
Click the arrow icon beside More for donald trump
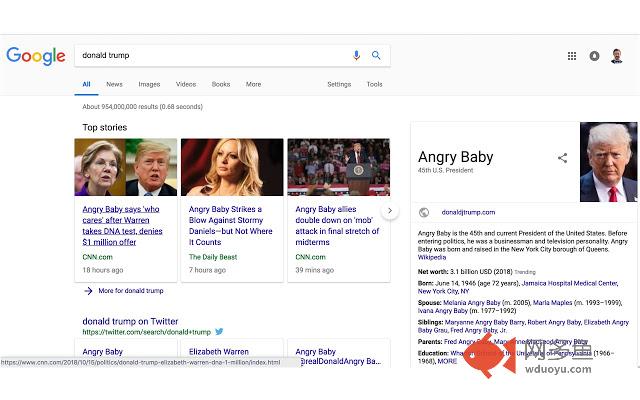(x=88, y=291)
